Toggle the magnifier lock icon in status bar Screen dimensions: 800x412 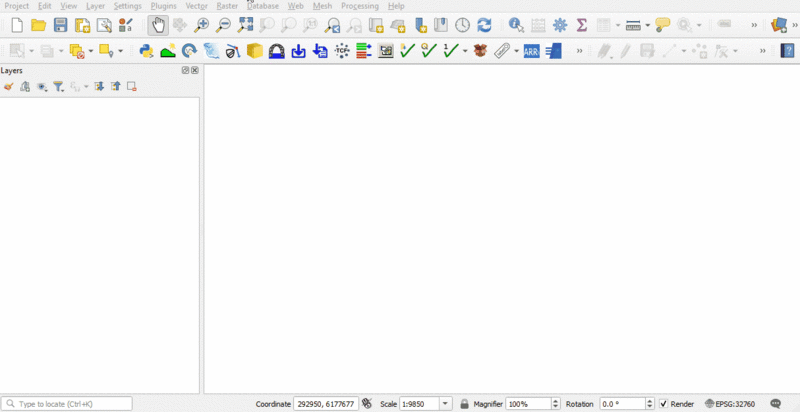point(464,404)
